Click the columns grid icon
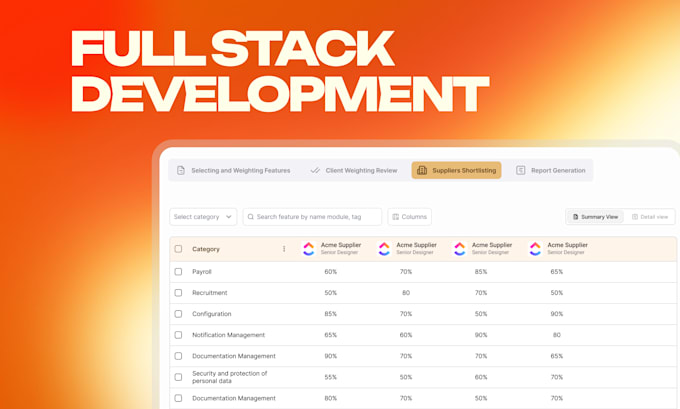The width and height of the screenshot is (680, 409). (396, 217)
